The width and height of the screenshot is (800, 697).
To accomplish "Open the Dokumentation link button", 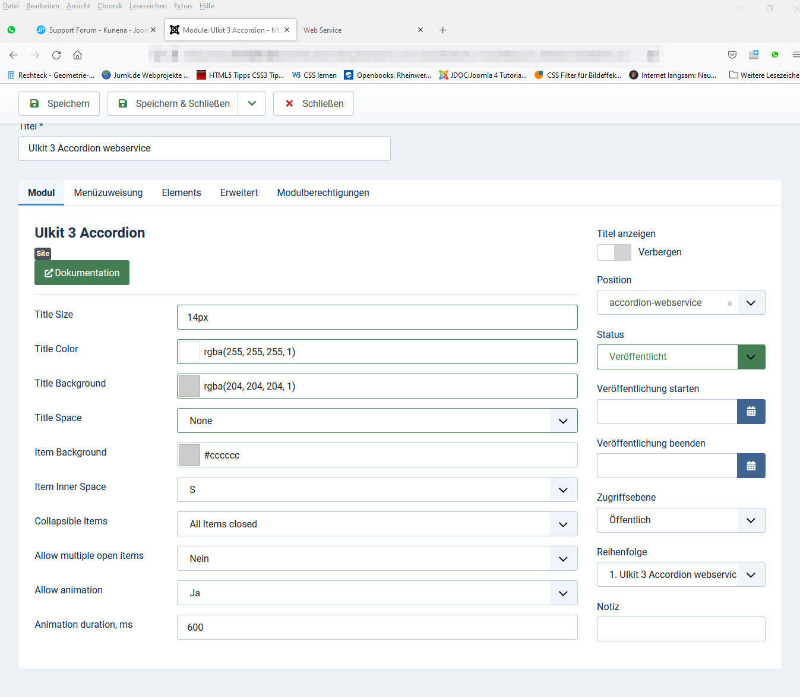I will 82,272.
